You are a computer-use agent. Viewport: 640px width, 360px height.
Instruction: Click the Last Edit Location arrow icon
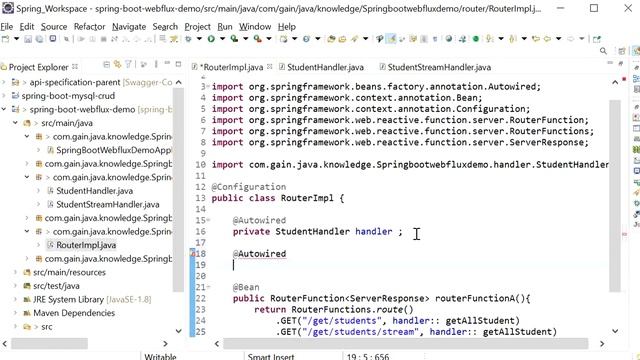tap(536, 39)
